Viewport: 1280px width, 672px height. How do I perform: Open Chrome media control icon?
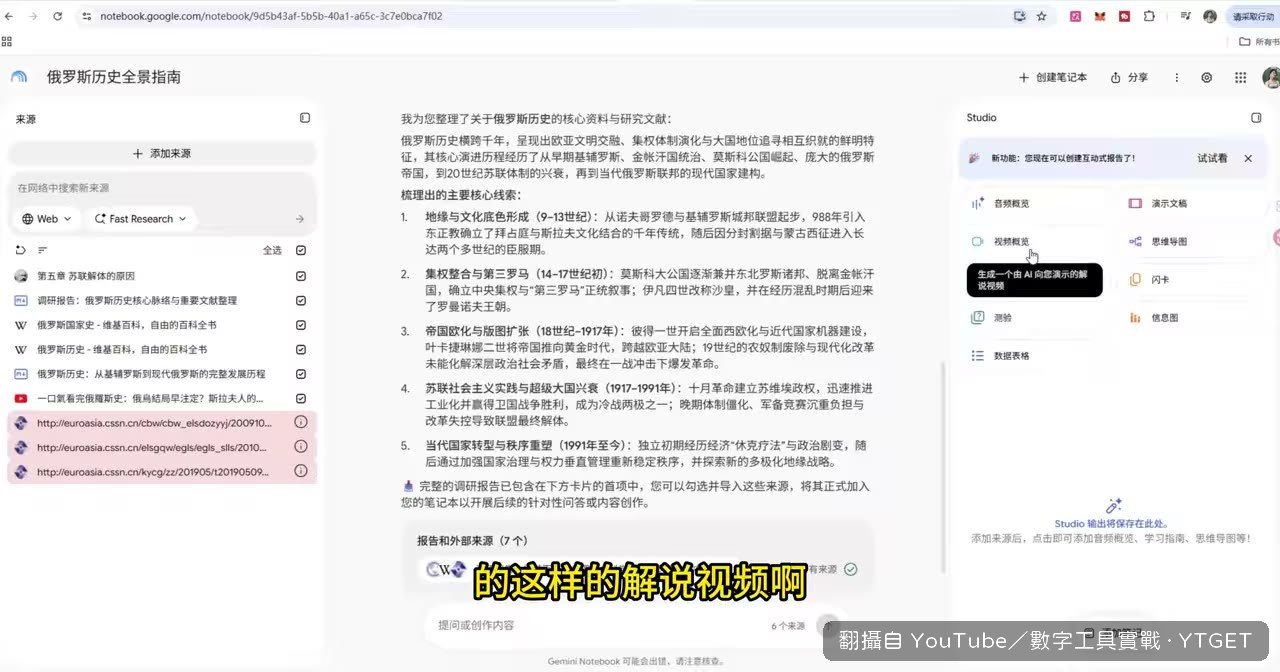coord(1186,16)
